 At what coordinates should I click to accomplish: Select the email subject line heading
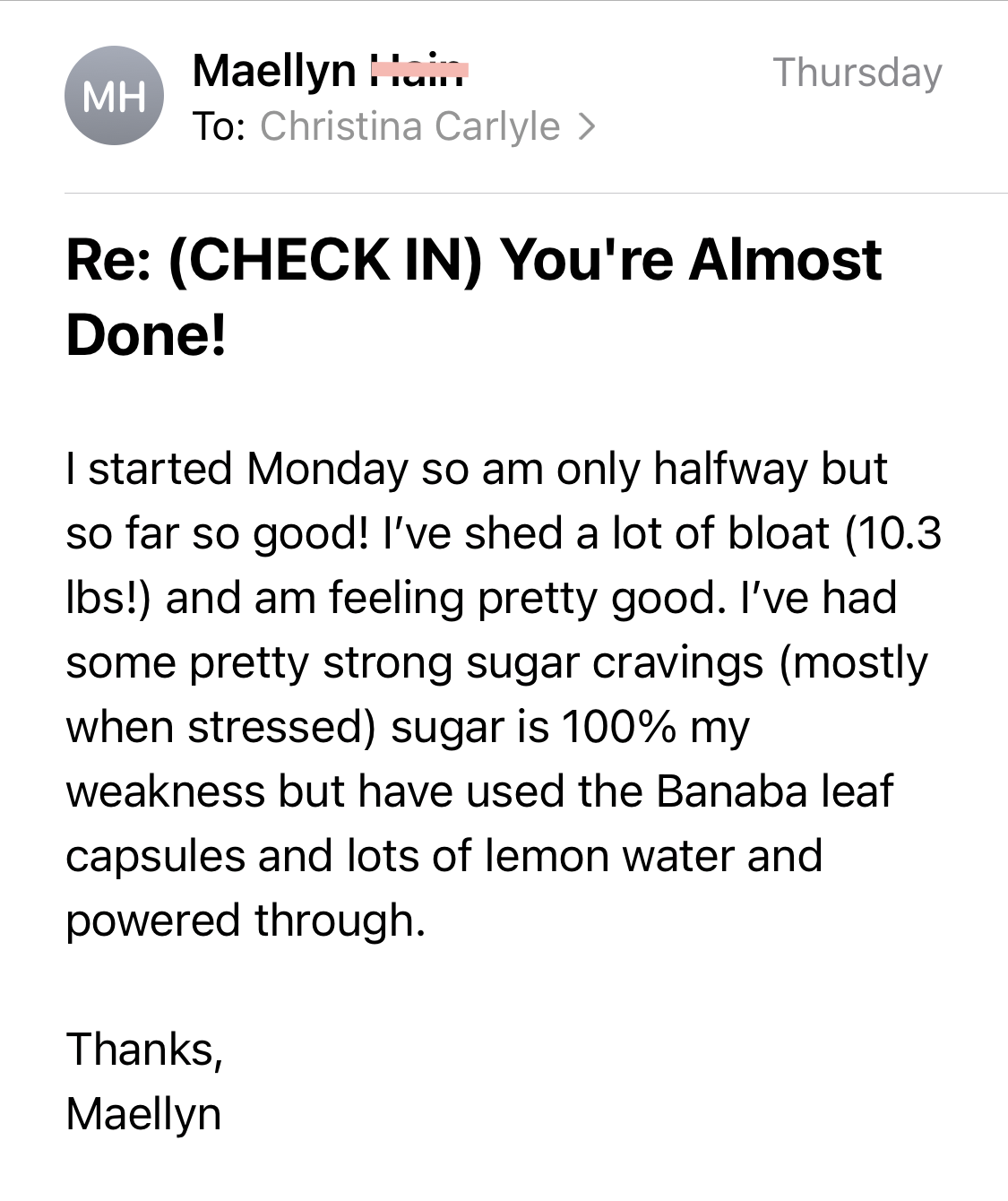[x=474, y=297]
